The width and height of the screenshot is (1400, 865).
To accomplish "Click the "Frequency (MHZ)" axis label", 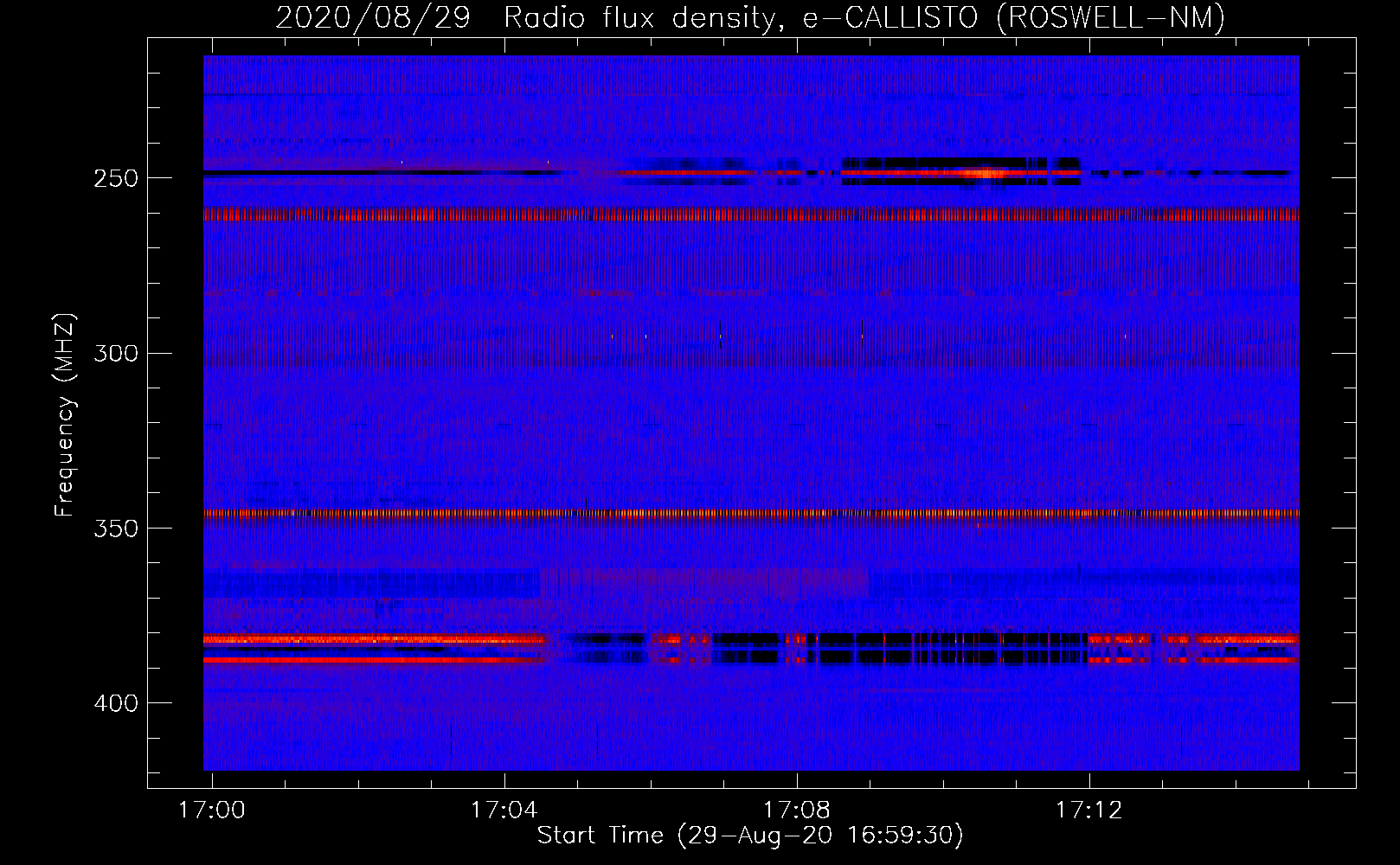I will 65,415.
